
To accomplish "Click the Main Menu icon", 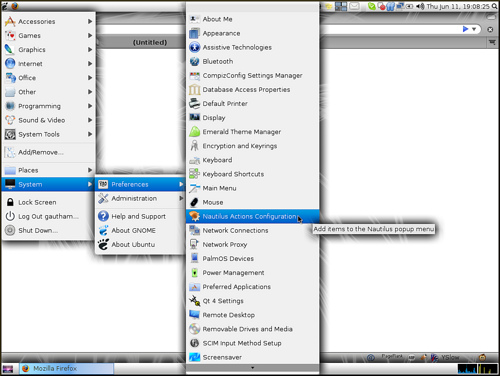I will [194, 188].
